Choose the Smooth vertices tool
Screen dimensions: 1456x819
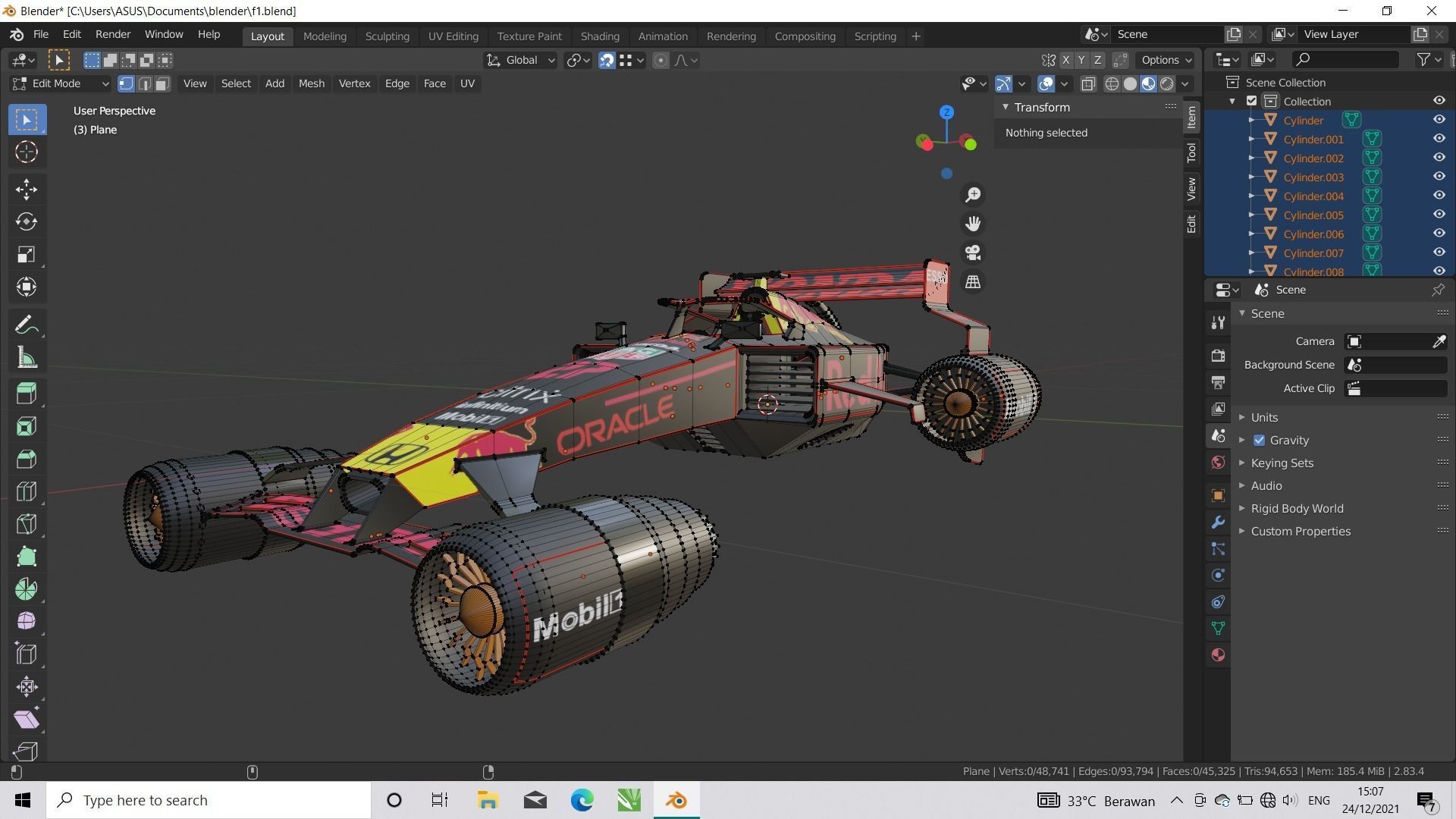click(x=27, y=621)
